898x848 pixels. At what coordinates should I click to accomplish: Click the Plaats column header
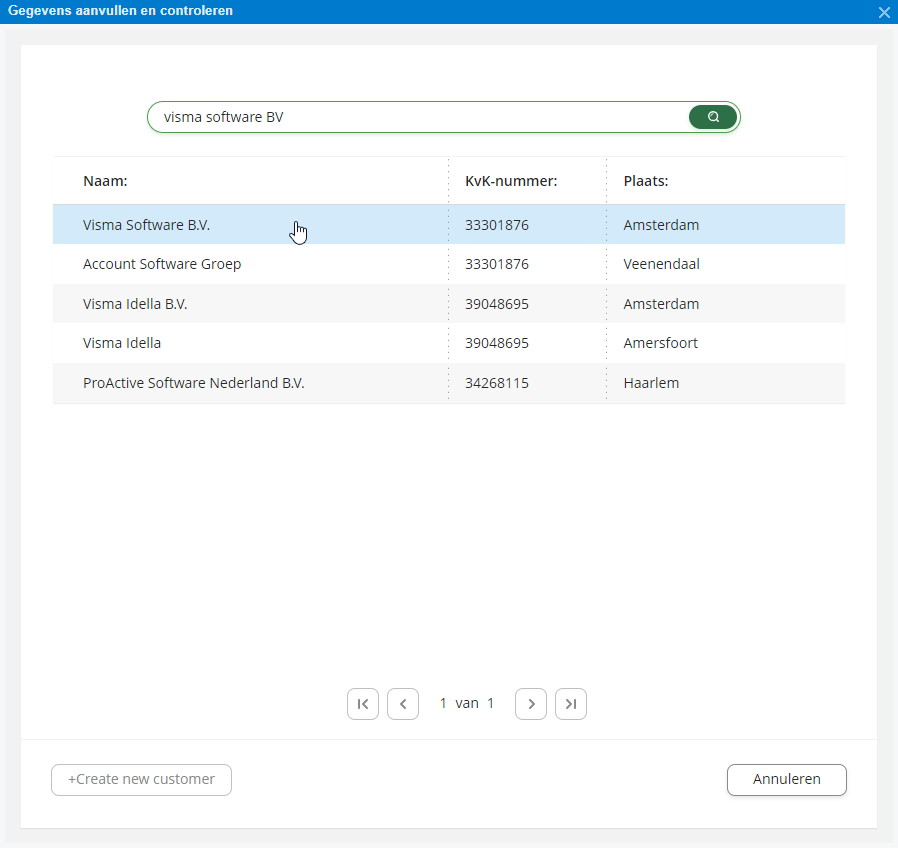(646, 181)
